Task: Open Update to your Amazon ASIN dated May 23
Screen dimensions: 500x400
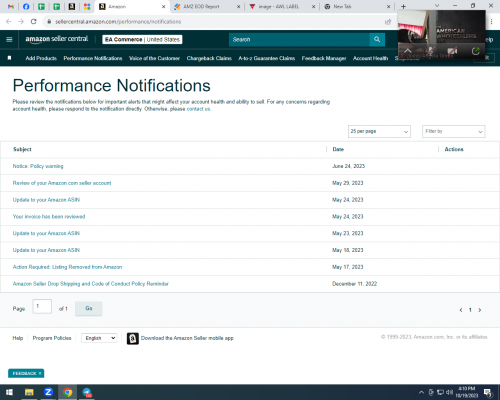Action: click(x=46, y=233)
